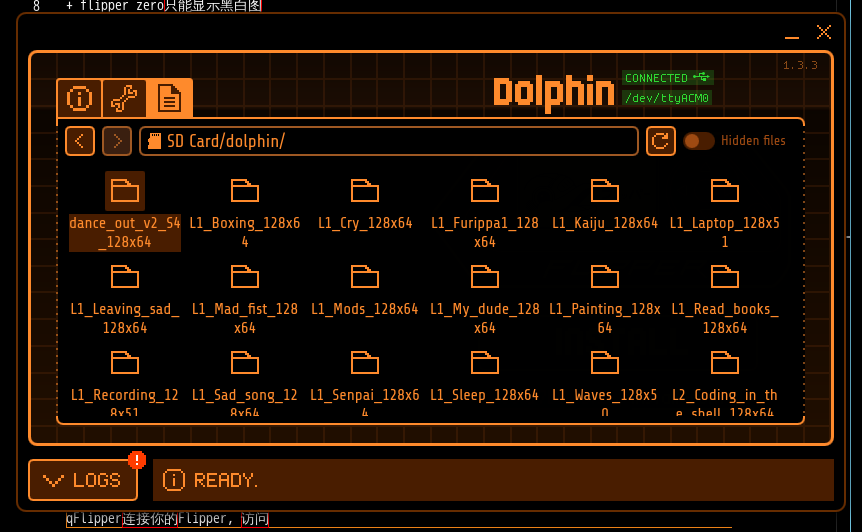Click the L1_Sleep_128x64 folder name text
The width and height of the screenshot is (862, 532).
(x=484, y=395)
